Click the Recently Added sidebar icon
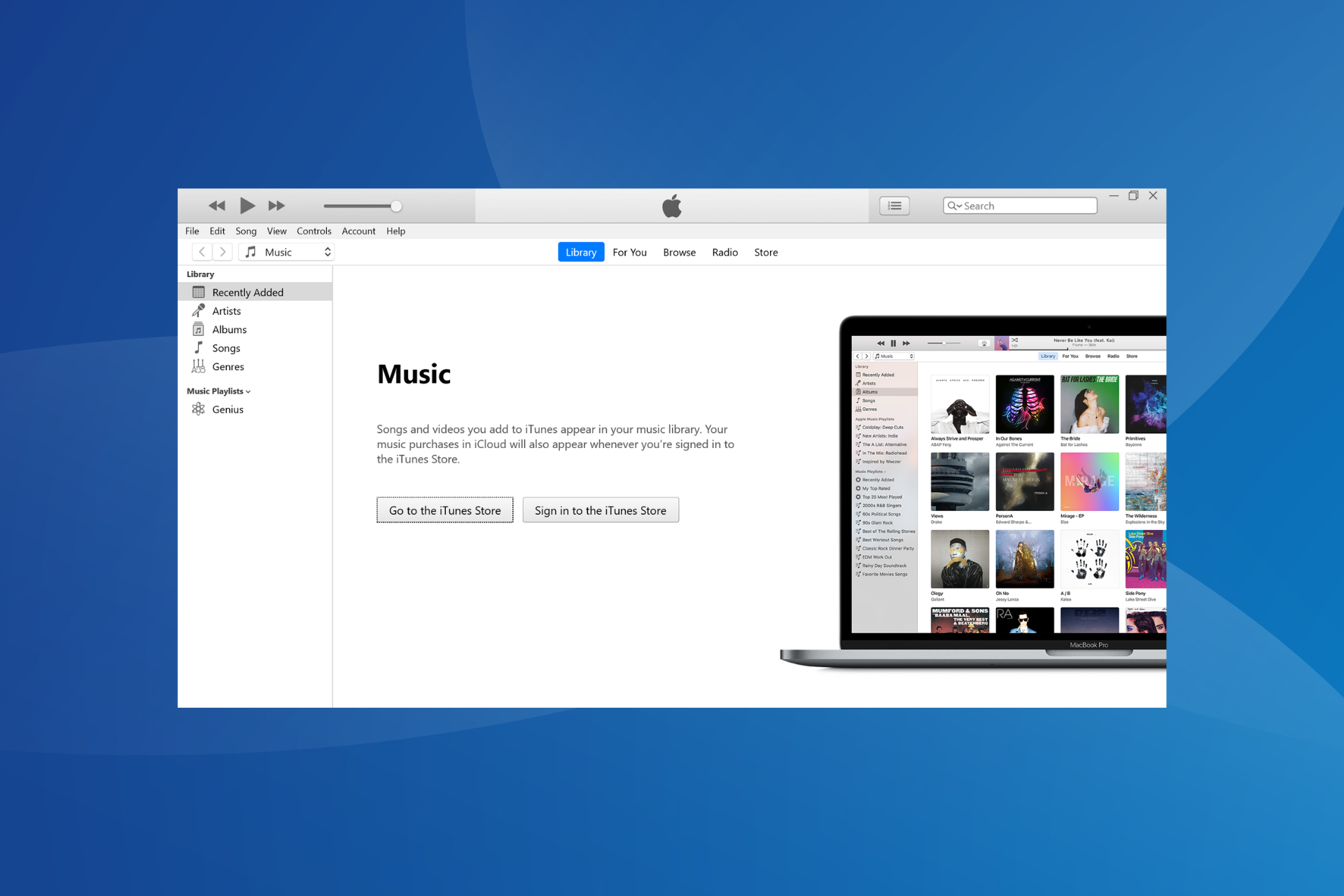This screenshot has height=896, width=1344. [x=199, y=291]
